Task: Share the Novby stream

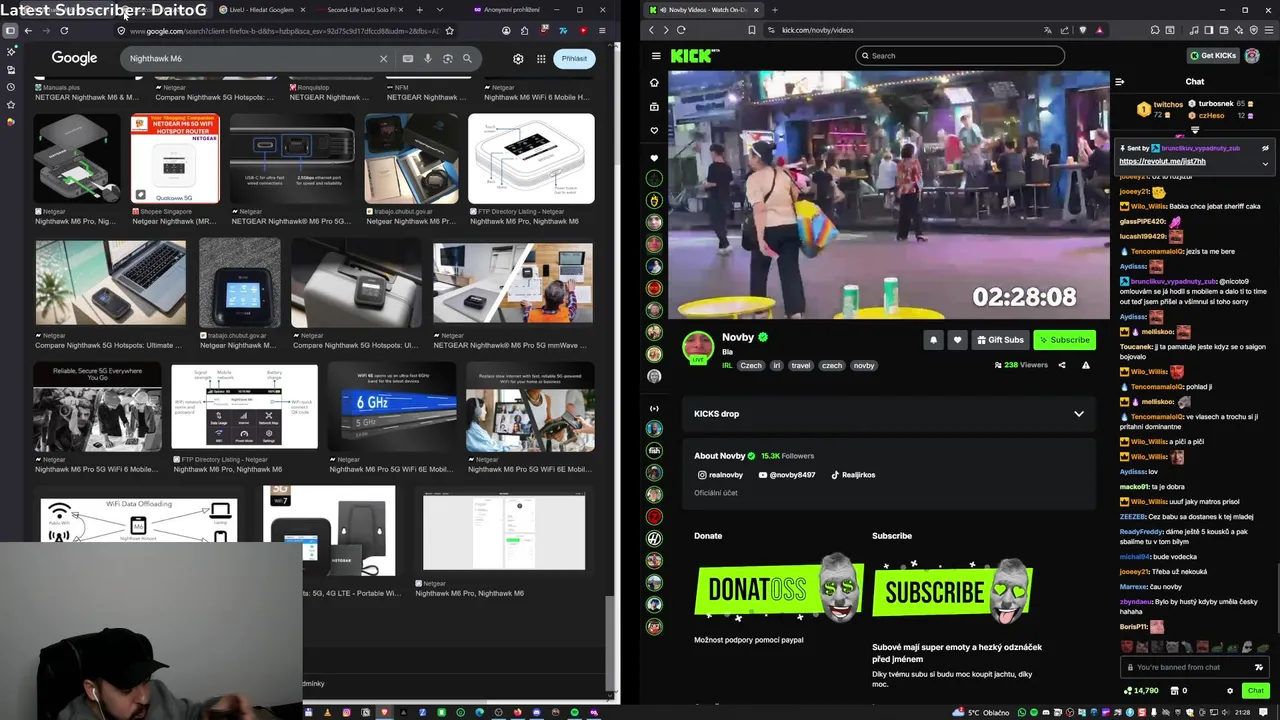Action: click(1062, 365)
